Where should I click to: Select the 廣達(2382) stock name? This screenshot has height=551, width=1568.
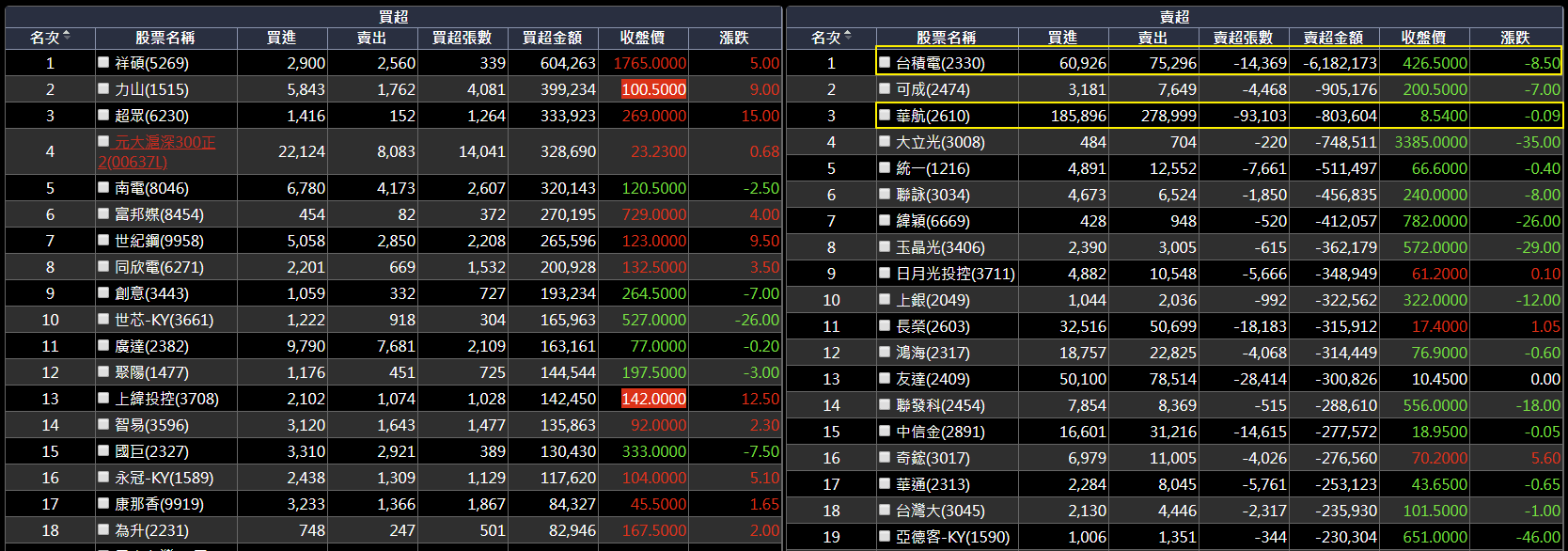pos(151,346)
